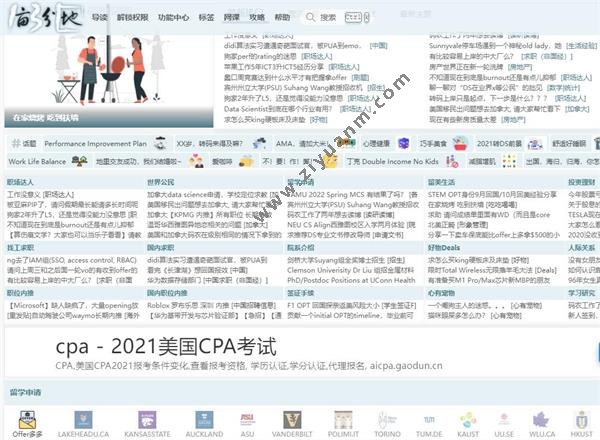600x440 pixels.
Task: Open the 一亩三分地 site logo
Action: coord(45,18)
